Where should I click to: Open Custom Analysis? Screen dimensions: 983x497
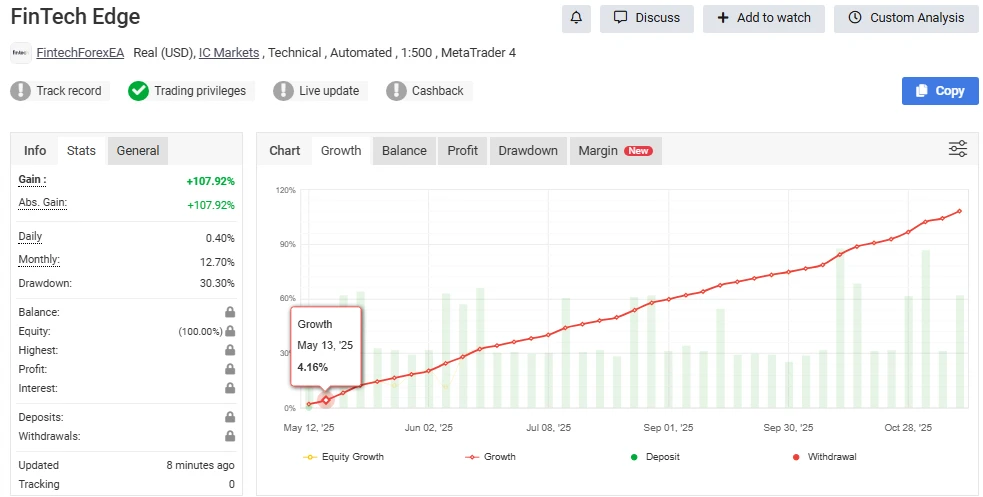click(x=906, y=18)
